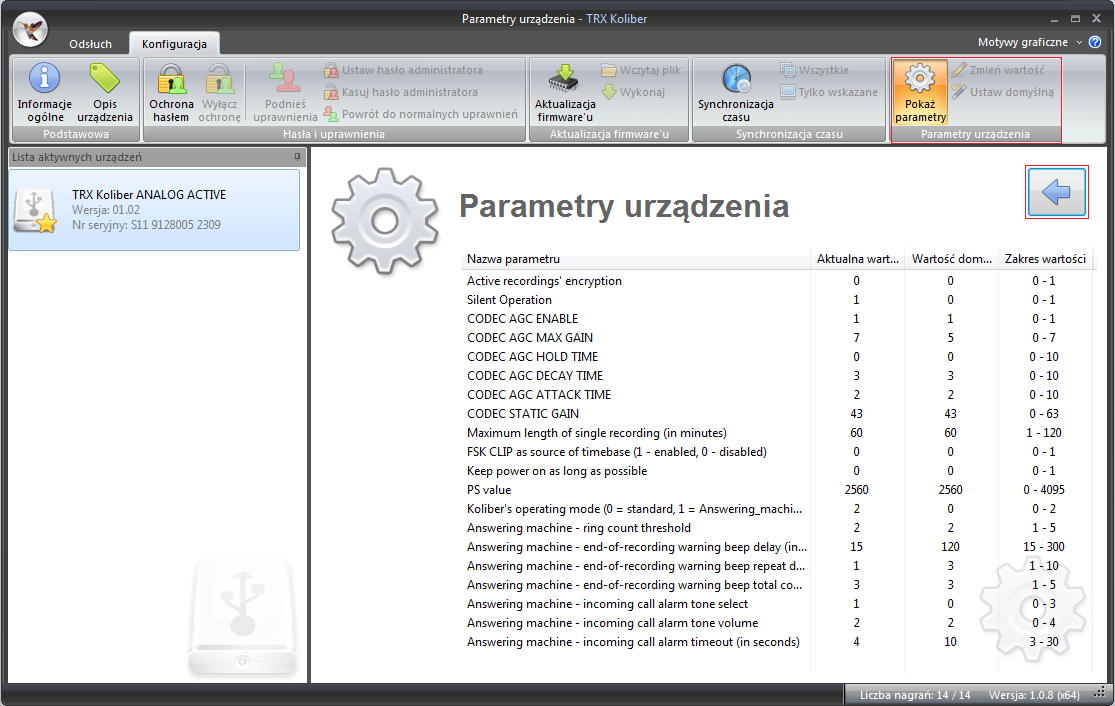Viewport: 1115px width, 706px height.
Task: Select Tylko wskazane sync option
Action: [x=828, y=92]
